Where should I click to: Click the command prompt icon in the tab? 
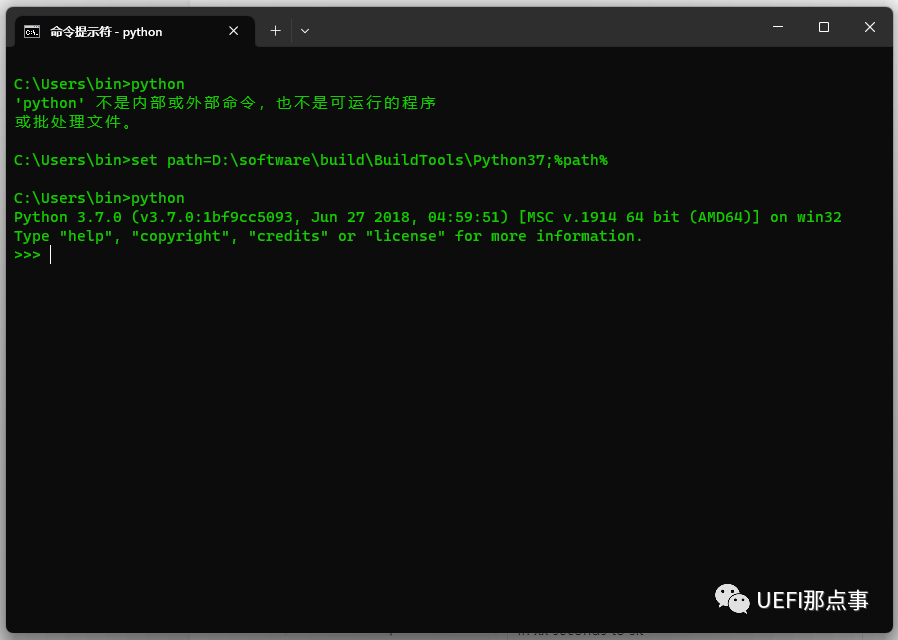tap(32, 31)
